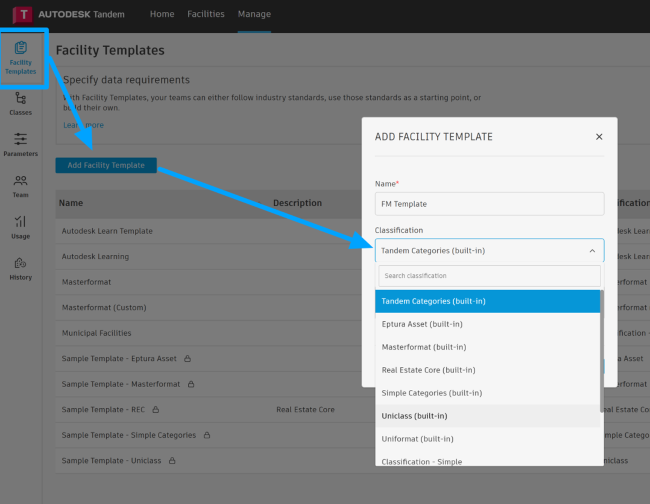The width and height of the screenshot is (650, 504).
Task: Open the Masterformat template row
Action: coord(209,282)
